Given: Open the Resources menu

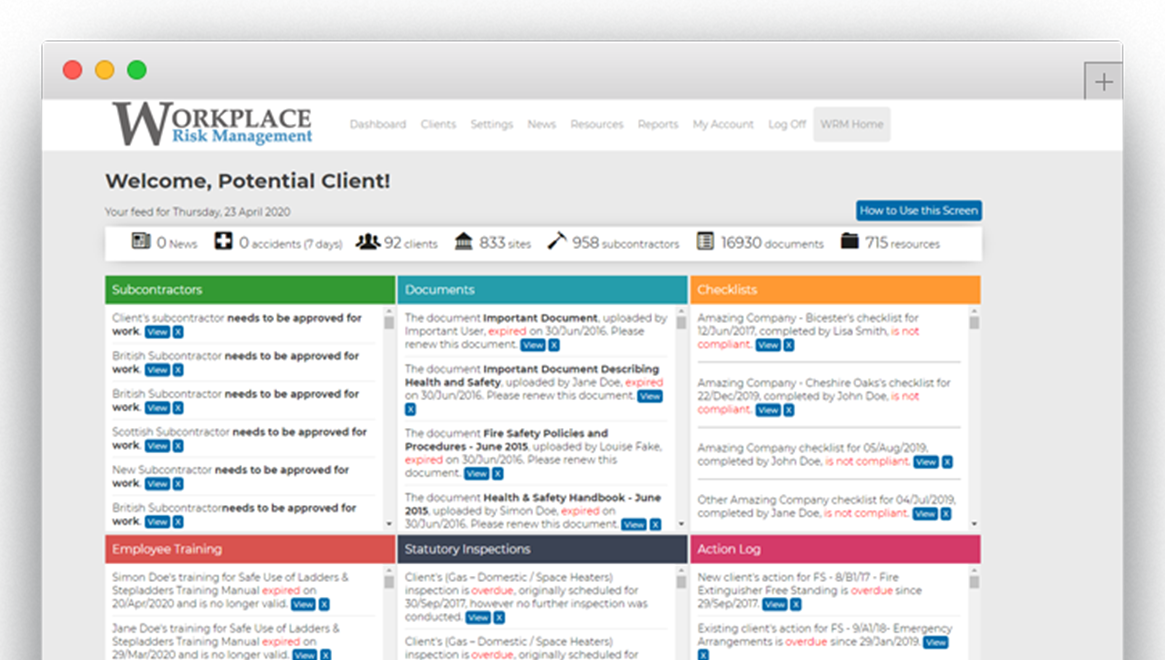Looking at the screenshot, I should coord(597,124).
